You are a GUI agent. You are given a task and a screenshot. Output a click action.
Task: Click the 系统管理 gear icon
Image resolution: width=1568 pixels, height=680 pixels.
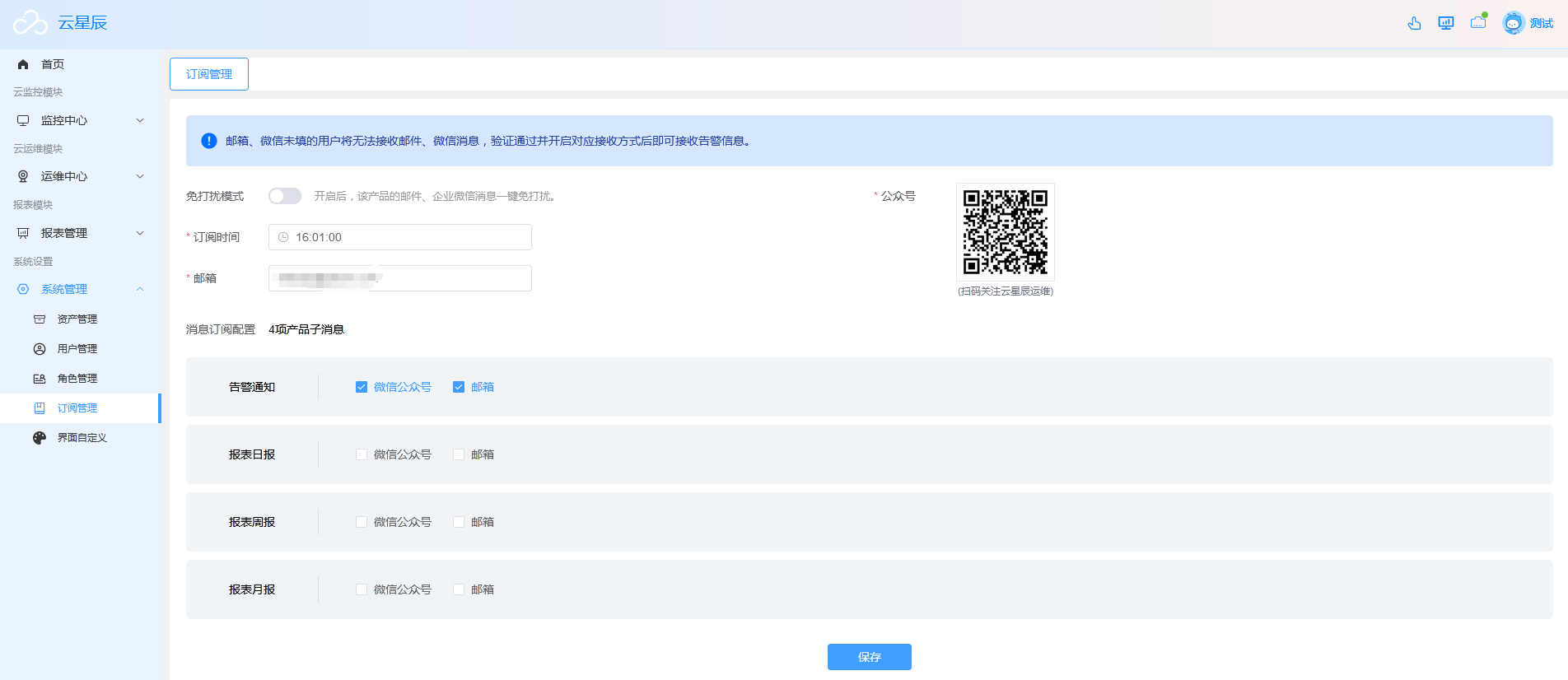pyautogui.click(x=23, y=289)
